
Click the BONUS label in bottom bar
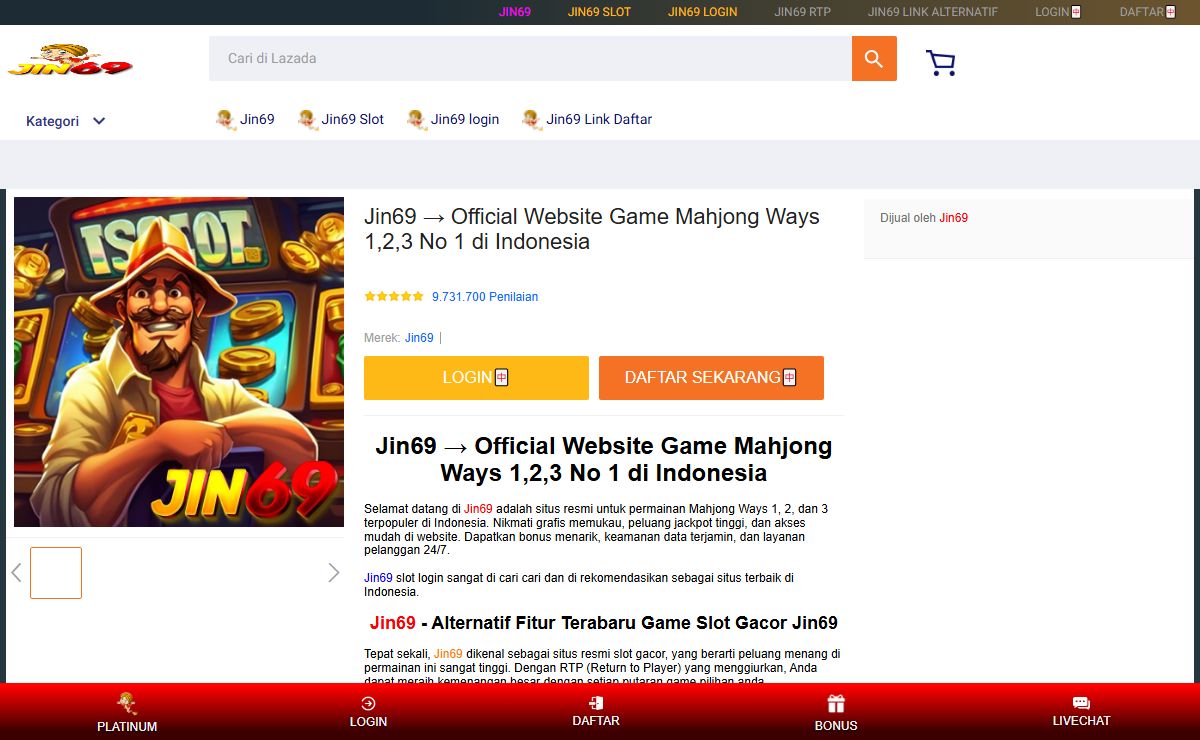pyautogui.click(x=836, y=726)
